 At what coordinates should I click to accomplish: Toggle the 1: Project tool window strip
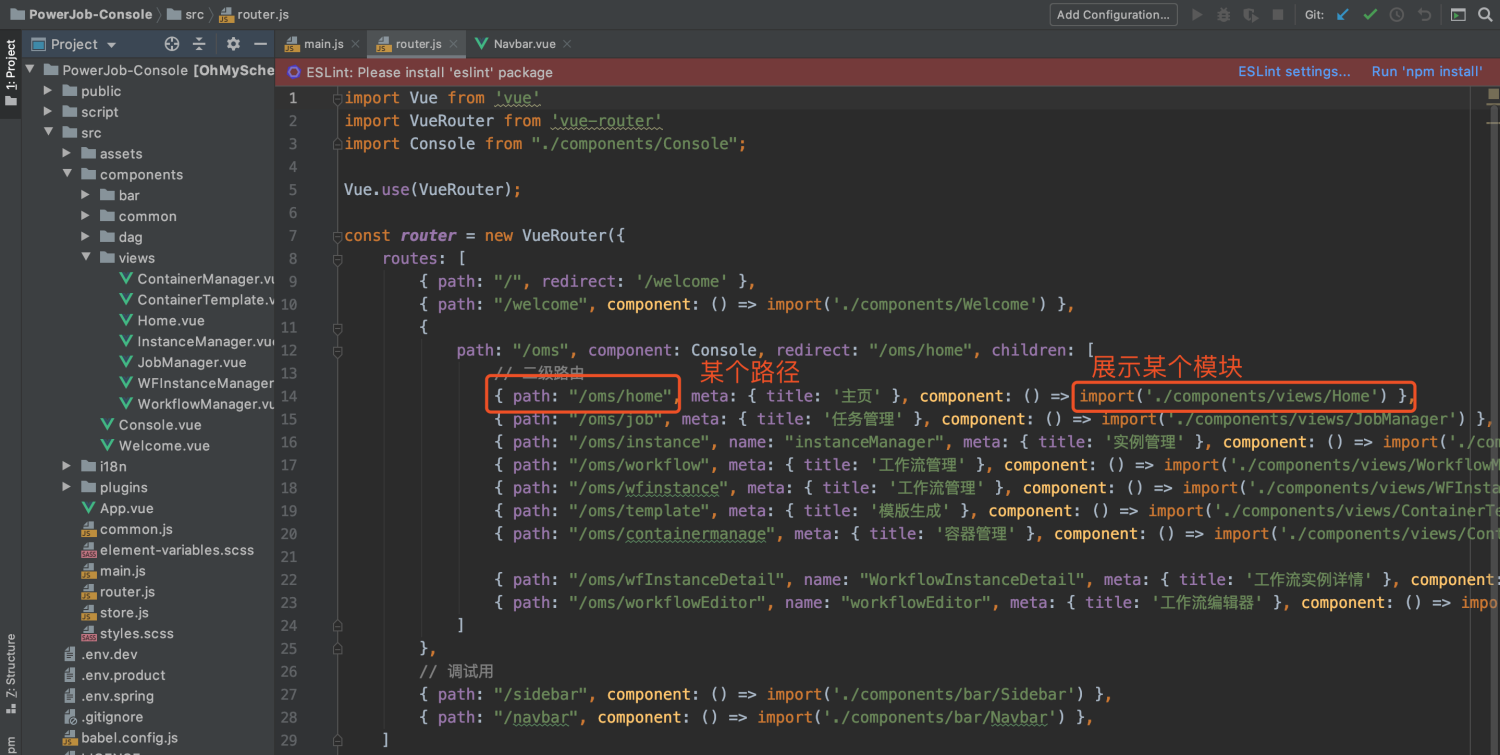(x=11, y=73)
